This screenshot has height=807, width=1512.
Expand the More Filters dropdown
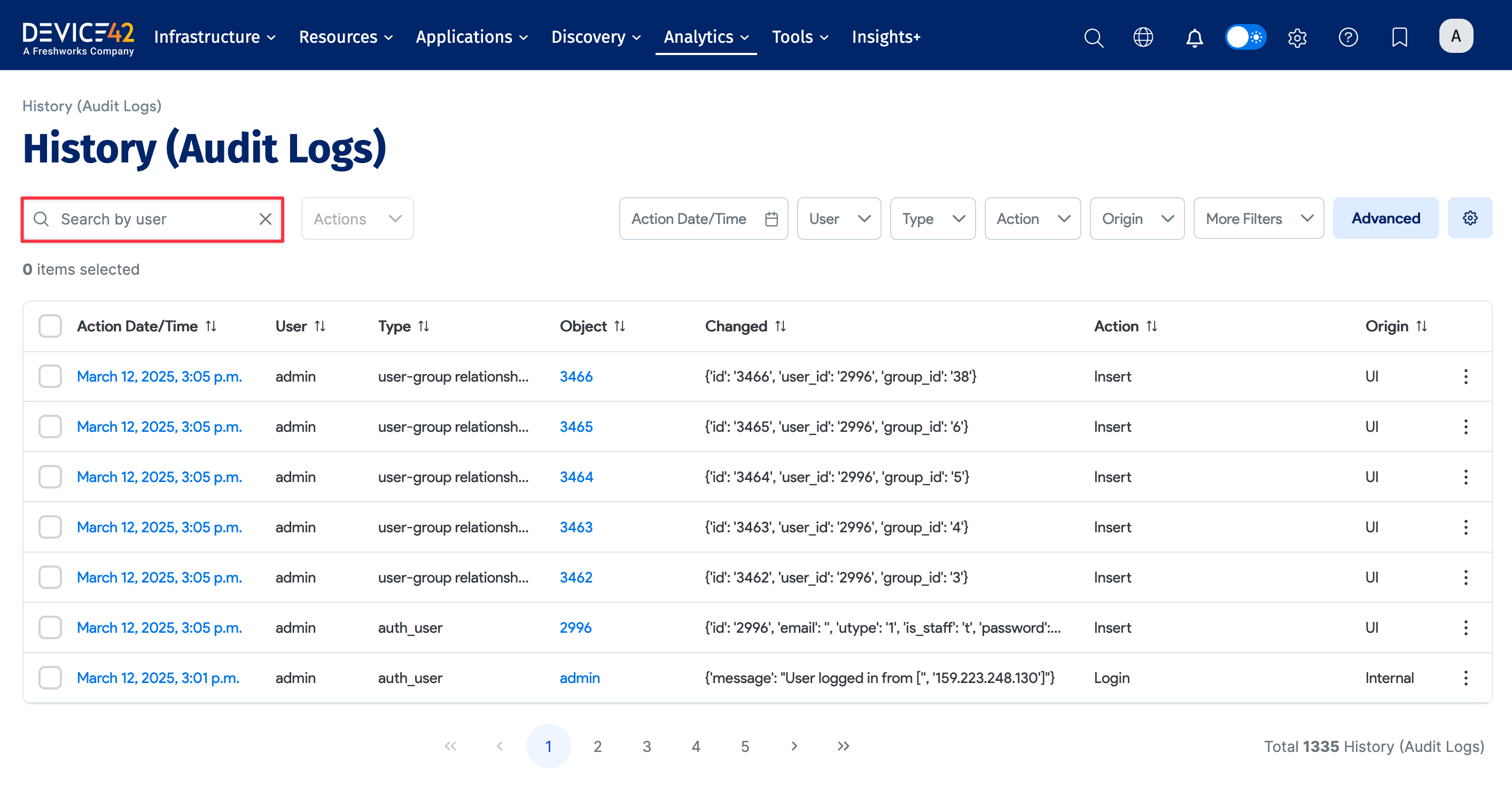tap(1258, 219)
